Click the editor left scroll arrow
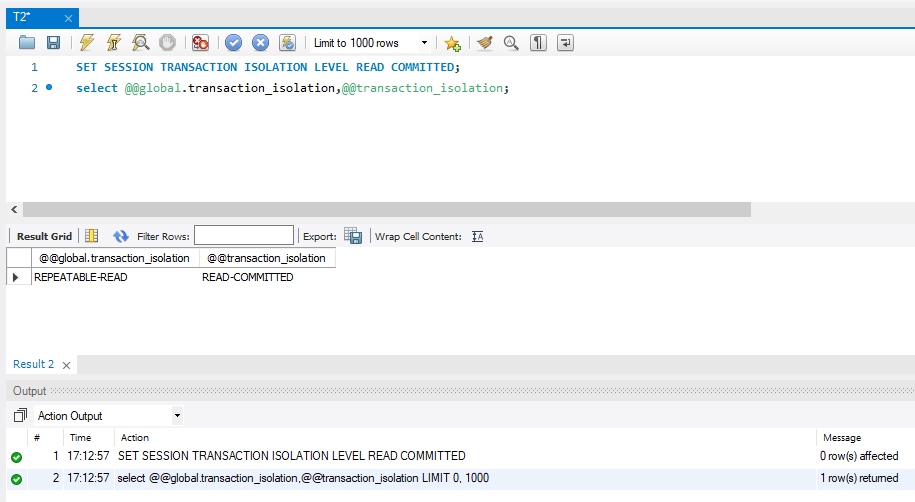Viewport: 915px width, 502px height. (x=15, y=209)
